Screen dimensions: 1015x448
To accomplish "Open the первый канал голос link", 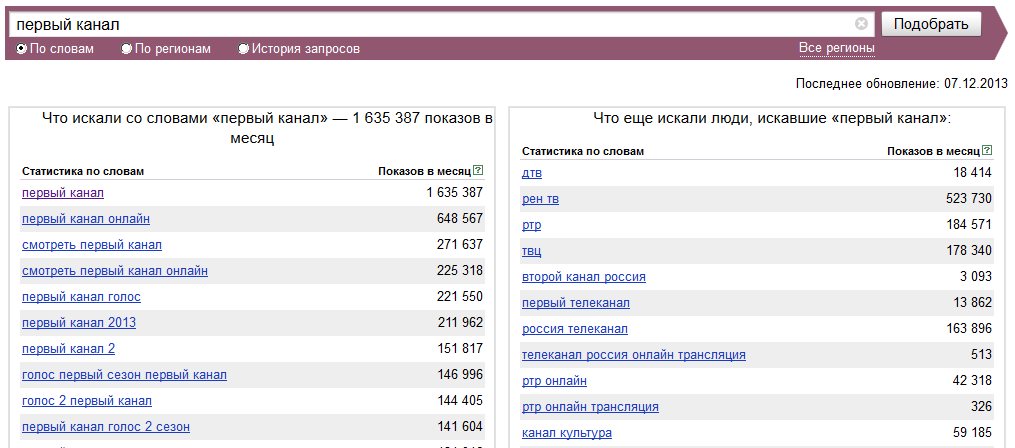I will [82, 297].
